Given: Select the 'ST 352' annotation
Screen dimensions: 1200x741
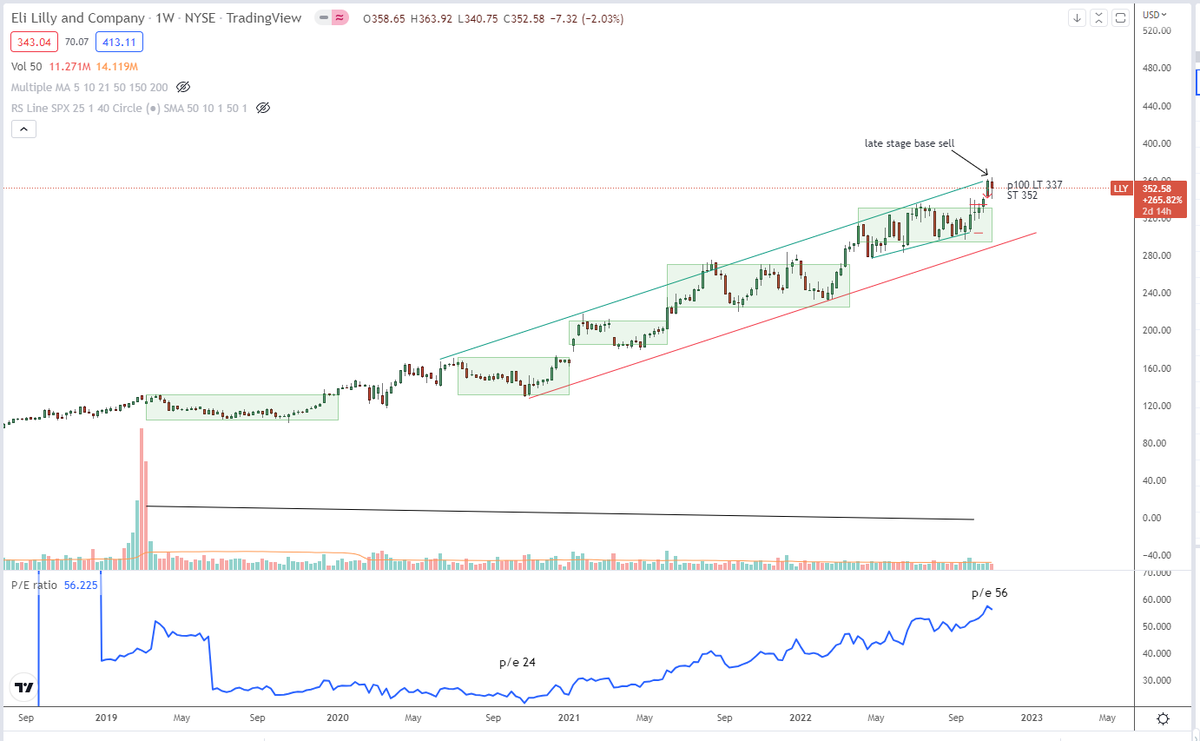Looking at the screenshot, I should coord(1022,196).
